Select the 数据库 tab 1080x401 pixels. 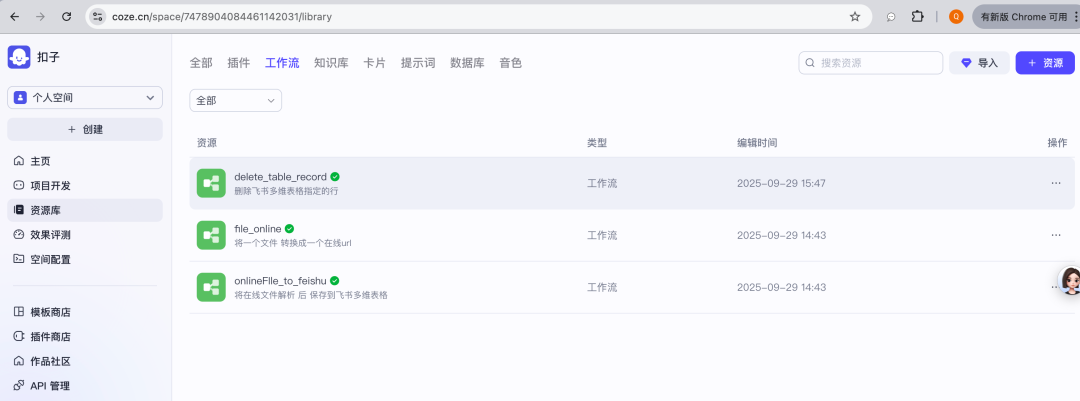coord(467,63)
